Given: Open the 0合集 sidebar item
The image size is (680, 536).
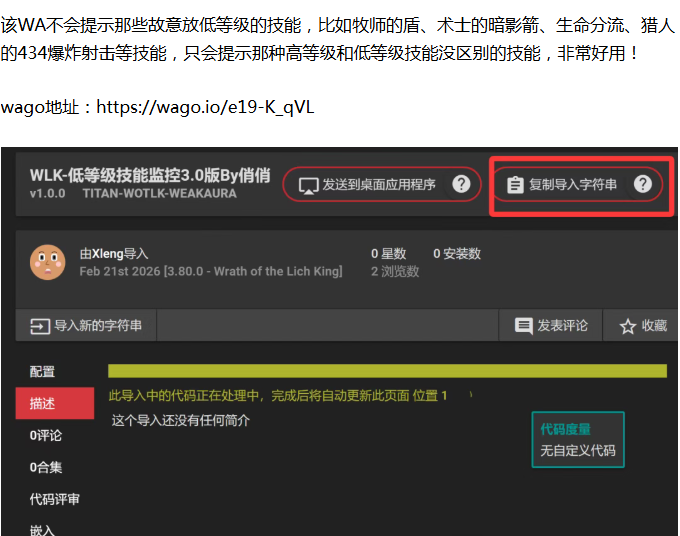Looking at the screenshot, I should [46, 467].
